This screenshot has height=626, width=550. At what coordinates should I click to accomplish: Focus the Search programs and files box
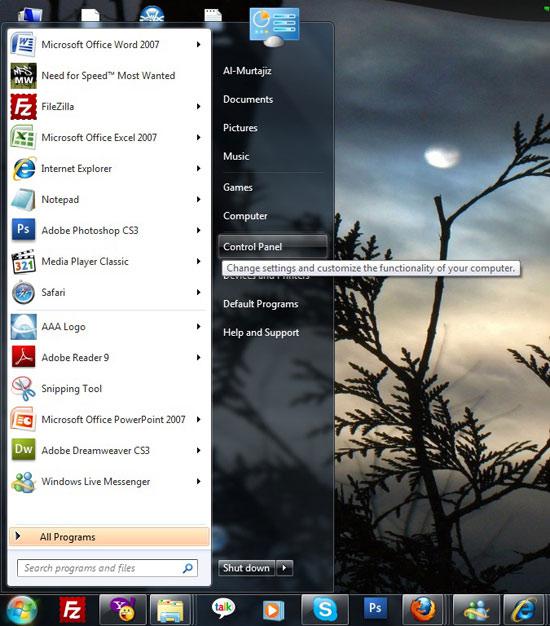(107, 568)
